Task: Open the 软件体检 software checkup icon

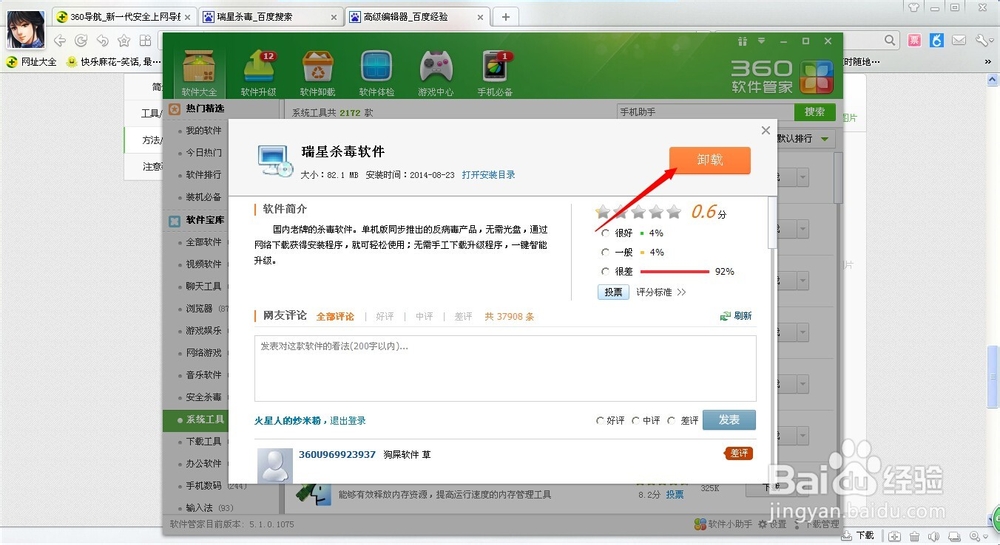Action: 376,73
